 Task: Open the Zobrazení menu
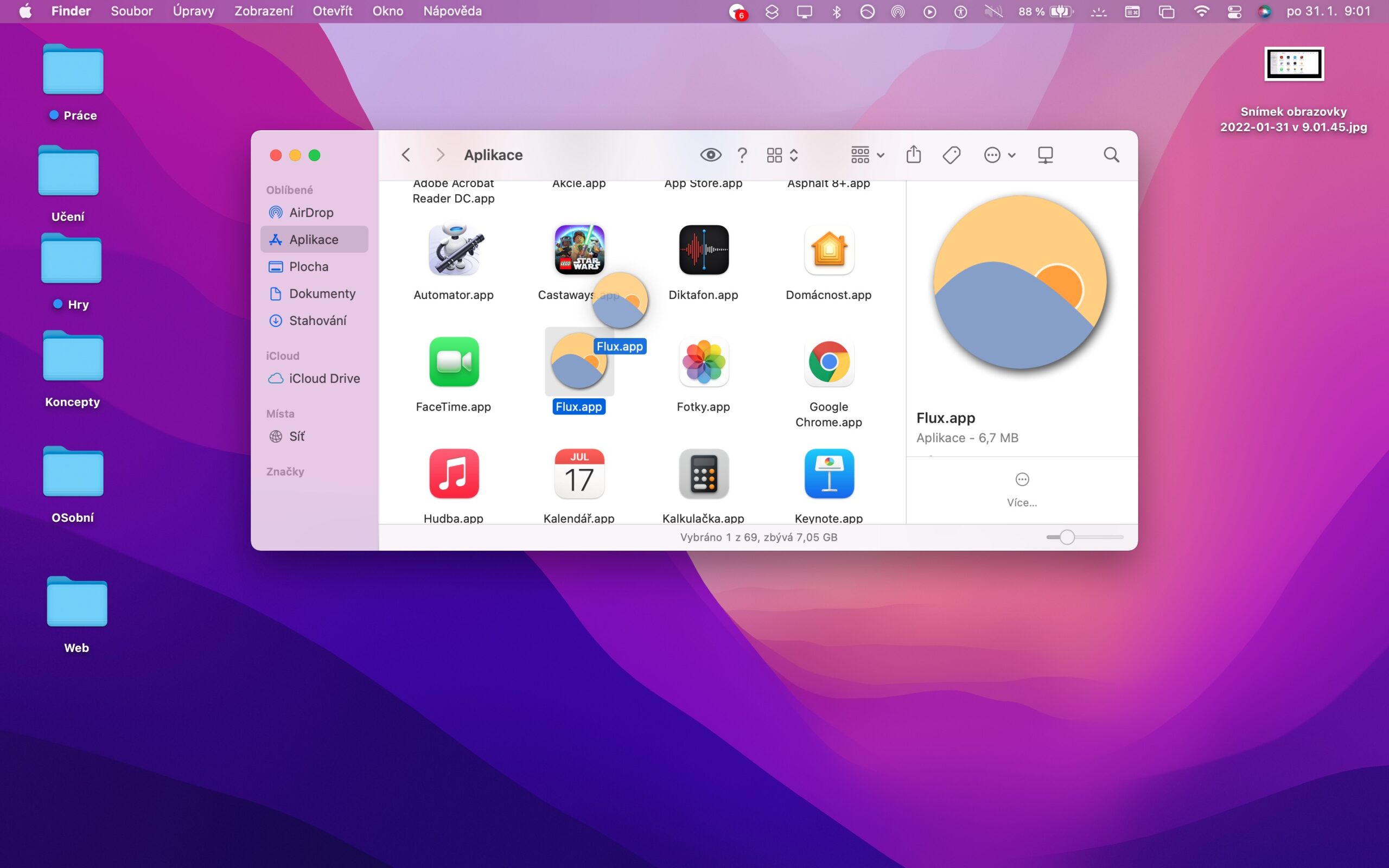(x=264, y=11)
